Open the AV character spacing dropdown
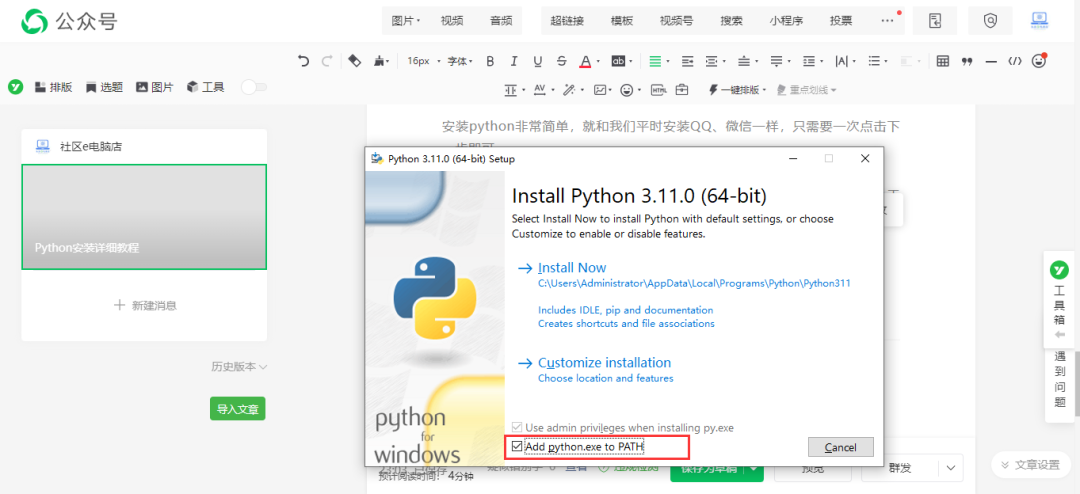This screenshot has width=1080, height=494. pyautogui.click(x=542, y=90)
